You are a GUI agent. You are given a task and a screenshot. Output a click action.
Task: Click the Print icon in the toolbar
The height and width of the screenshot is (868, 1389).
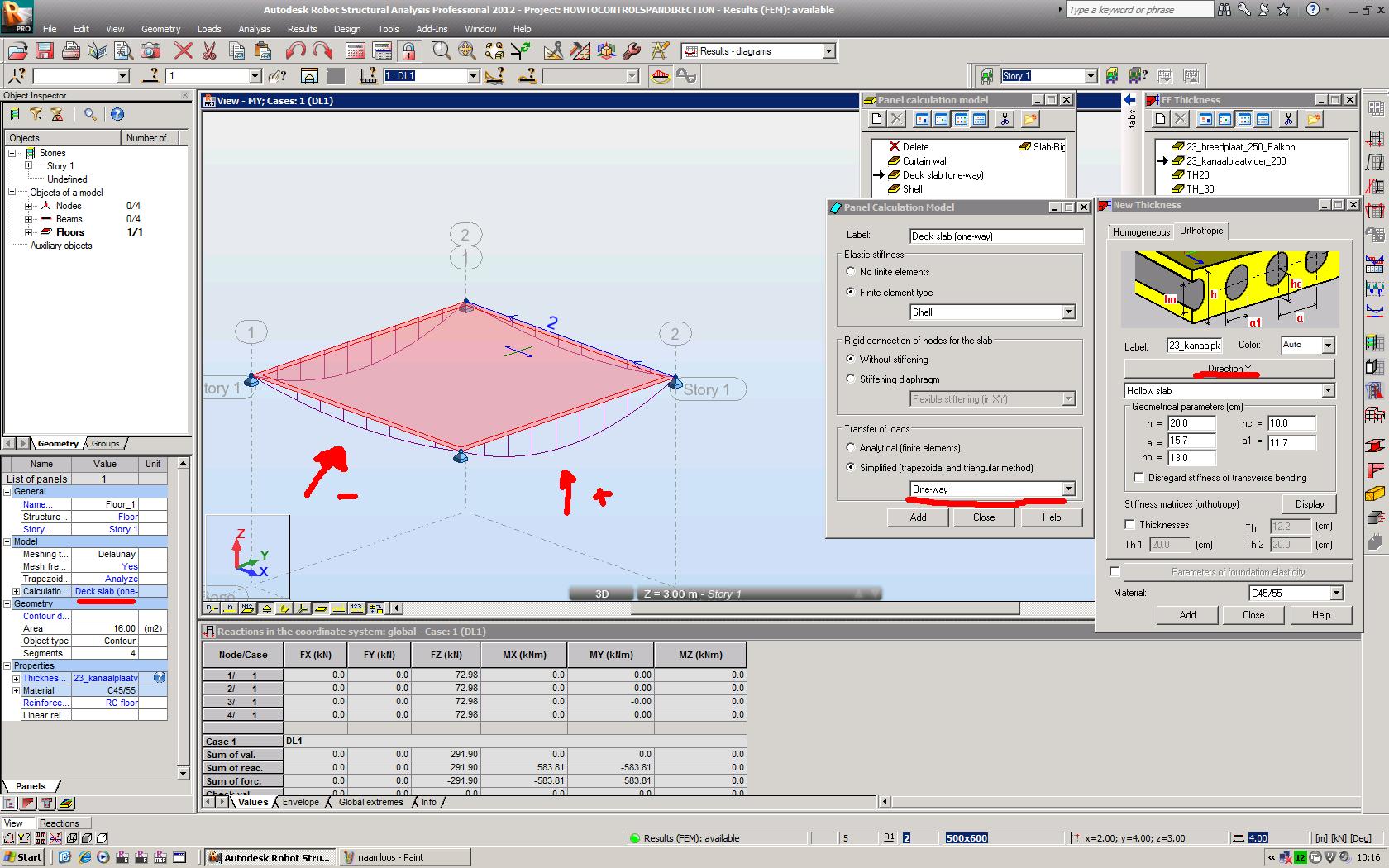click(71, 51)
